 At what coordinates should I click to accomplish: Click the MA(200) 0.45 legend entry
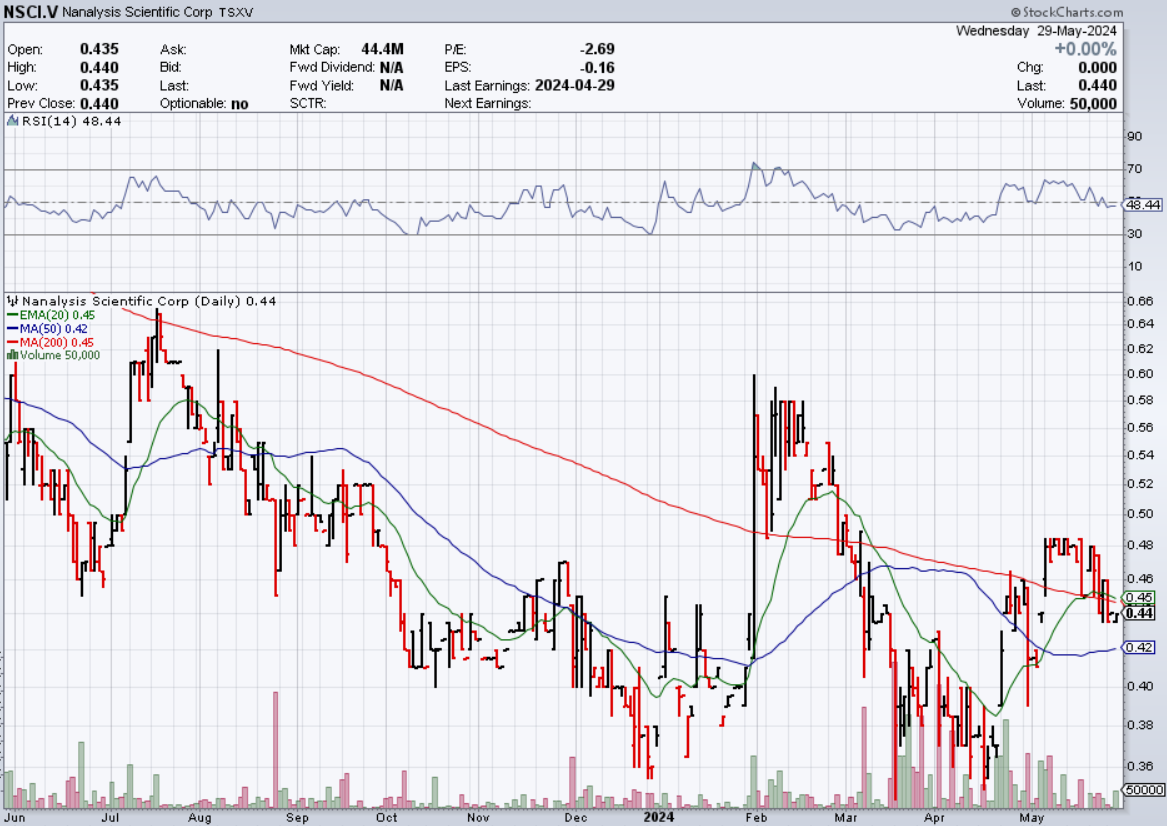click(57, 342)
